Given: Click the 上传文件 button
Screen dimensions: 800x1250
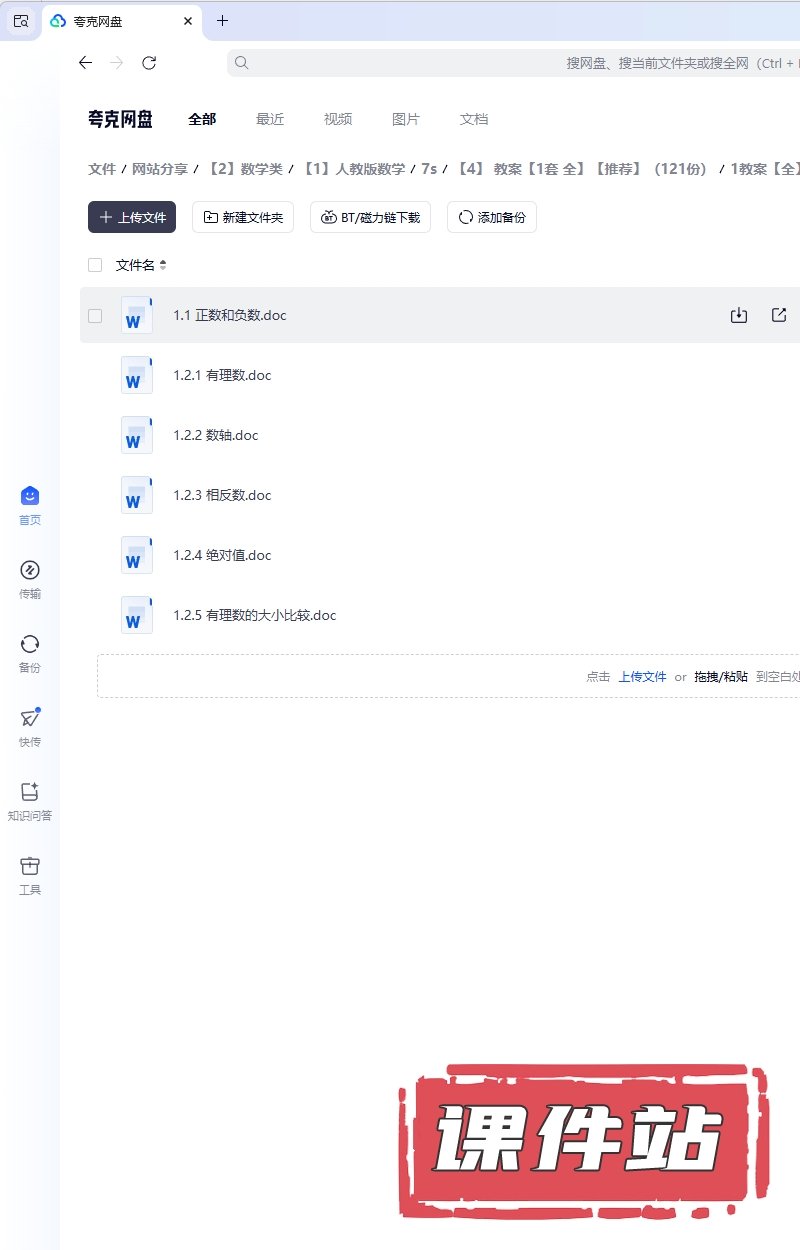Looking at the screenshot, I should point(132,217).
